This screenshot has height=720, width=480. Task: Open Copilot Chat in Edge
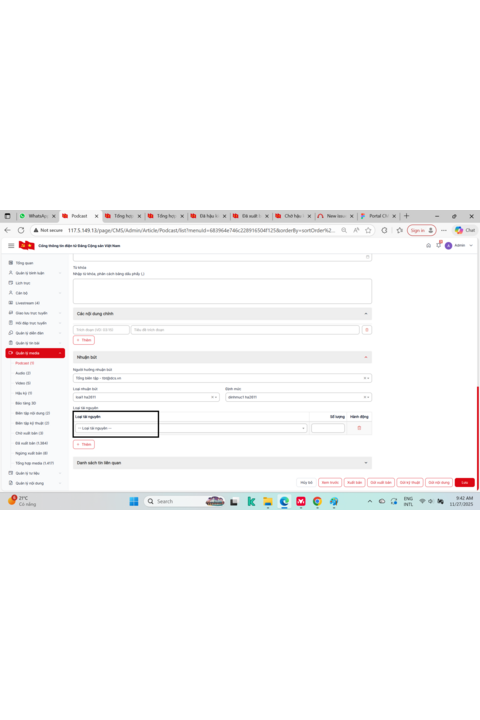[x=465, y=230]
